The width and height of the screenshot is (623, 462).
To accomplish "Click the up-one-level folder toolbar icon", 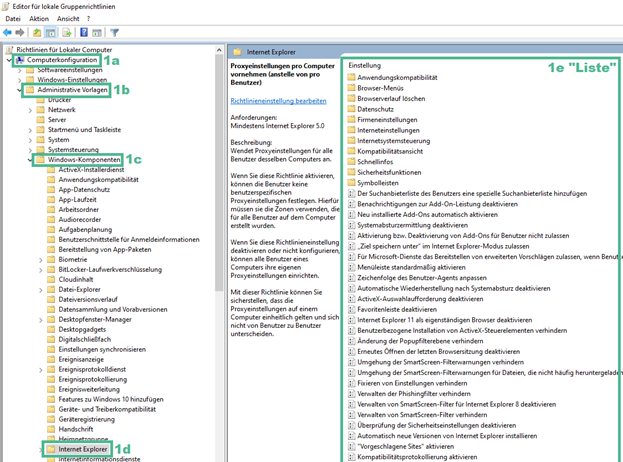I will coord(36,32).
